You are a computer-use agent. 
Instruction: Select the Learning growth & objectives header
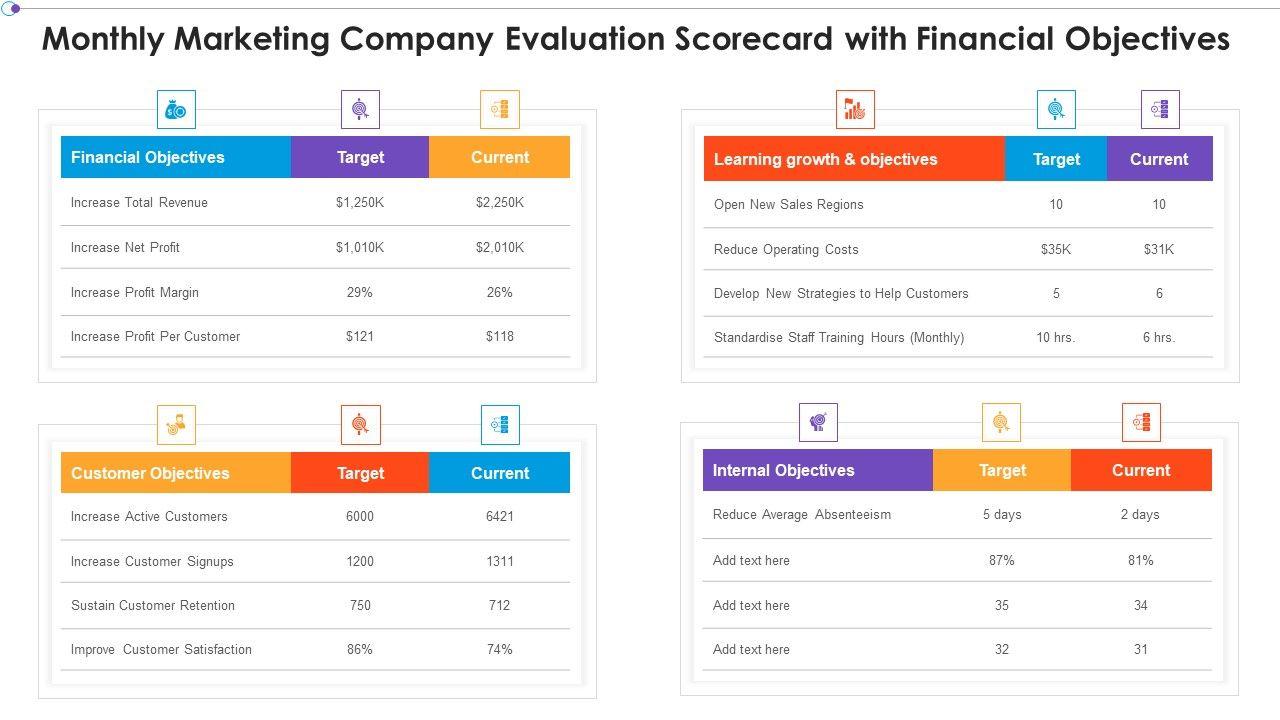point(825,160)
